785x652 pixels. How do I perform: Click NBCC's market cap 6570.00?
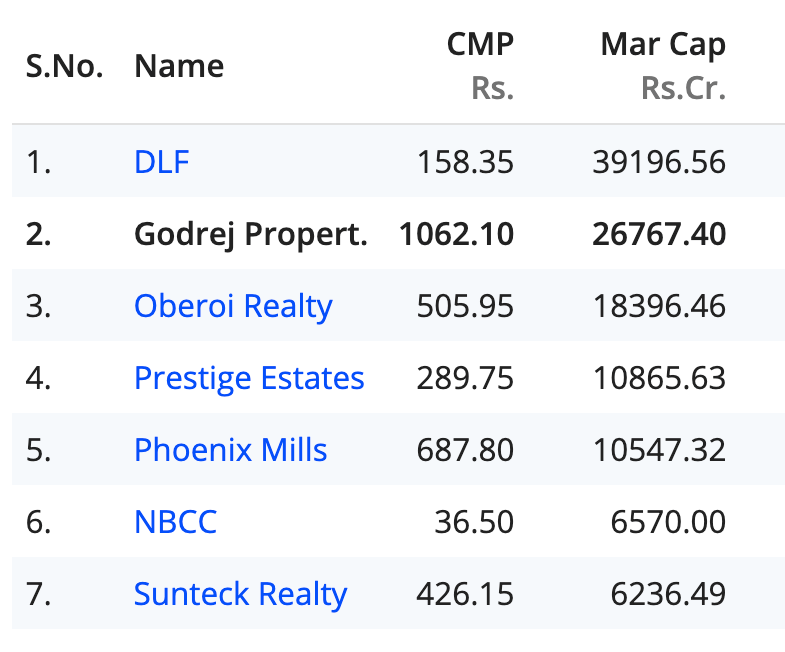click(x=668, y=522)
